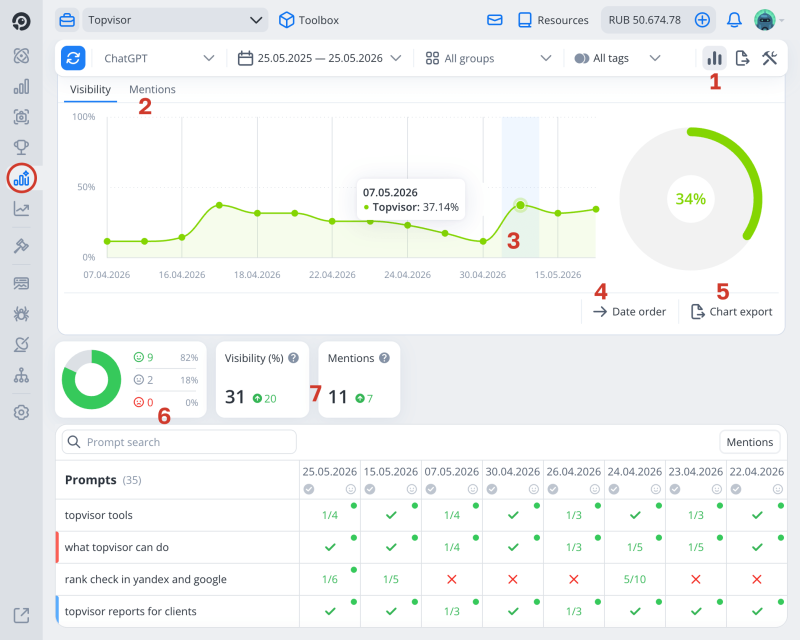800x640 pixels.
Task: Select 'rank check in yandex and google' prompt
Action: pos(178,579)
